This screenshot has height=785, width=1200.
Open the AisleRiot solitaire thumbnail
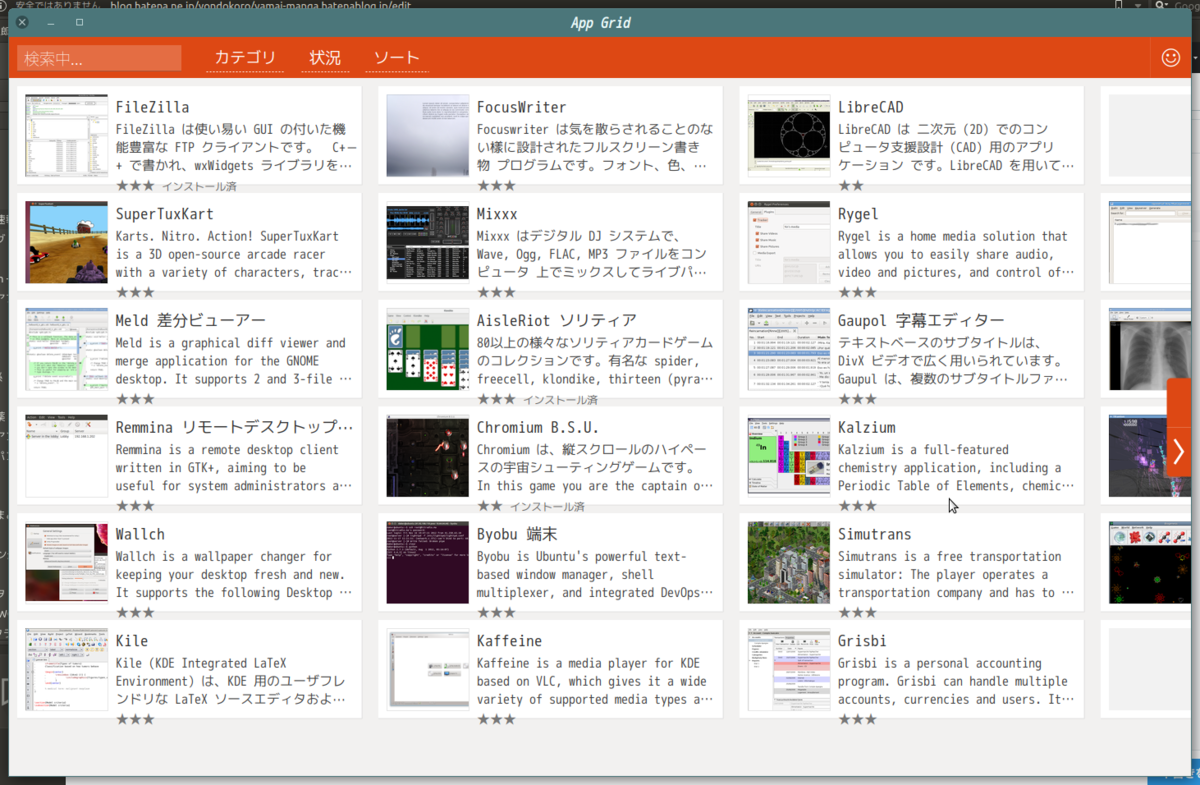pos(428,349)
